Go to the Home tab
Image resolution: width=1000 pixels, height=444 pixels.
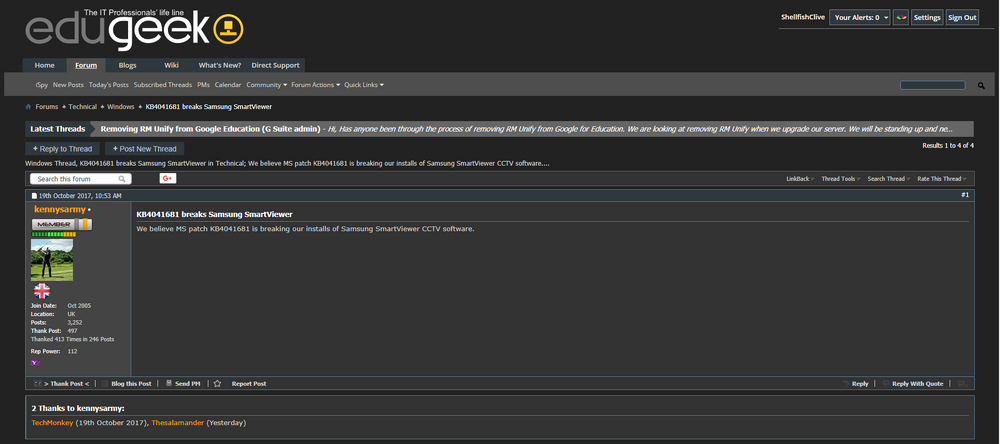(44, 65)
